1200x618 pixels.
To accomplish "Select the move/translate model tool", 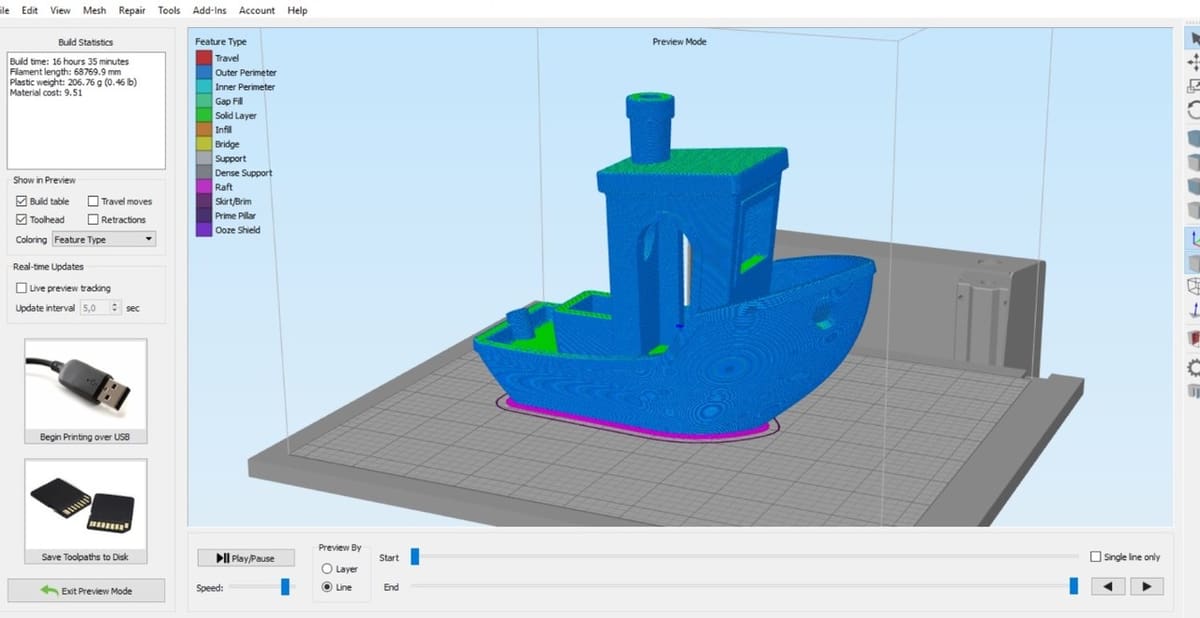I will (1193, 62).
